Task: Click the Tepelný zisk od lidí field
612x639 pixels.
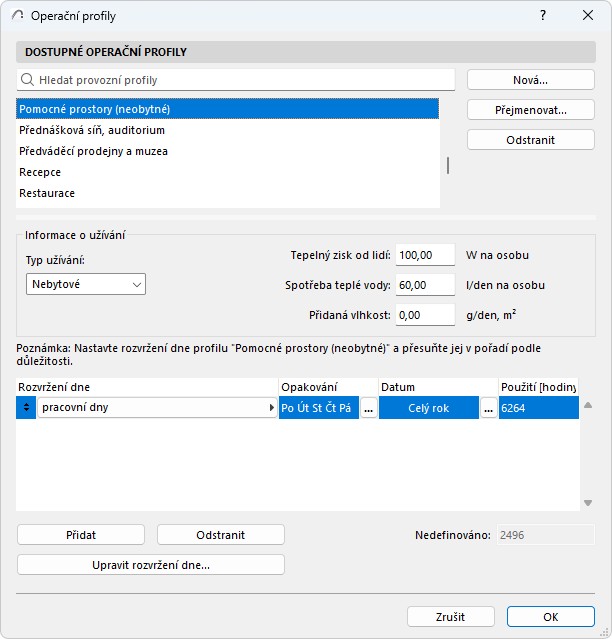Action: 425,255
